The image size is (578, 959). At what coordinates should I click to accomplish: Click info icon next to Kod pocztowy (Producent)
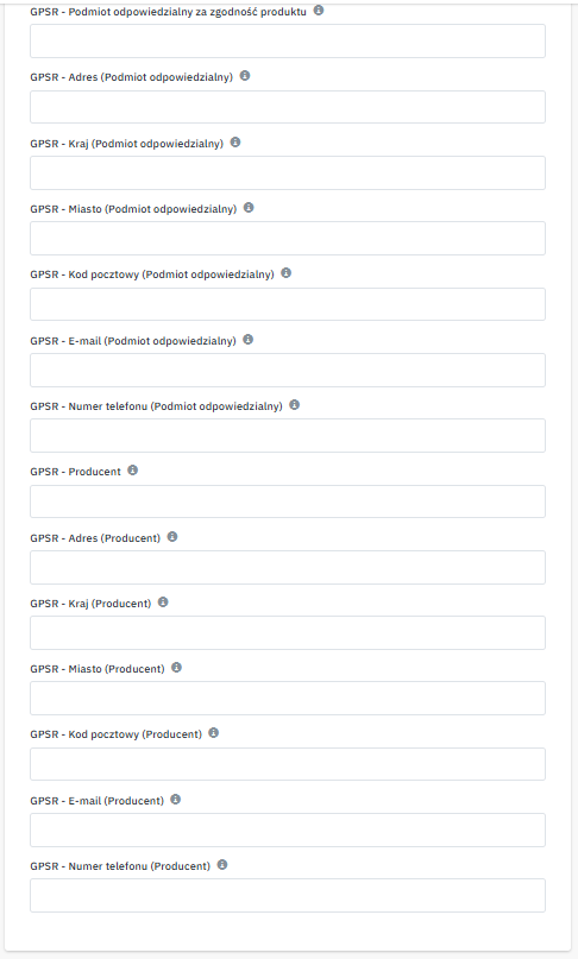point(213,733)
